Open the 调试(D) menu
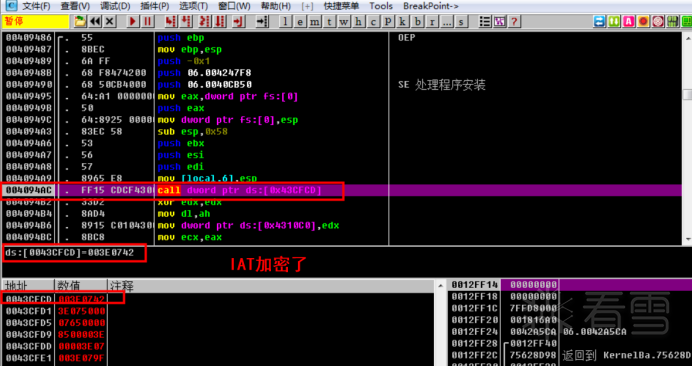 point(115,6)
